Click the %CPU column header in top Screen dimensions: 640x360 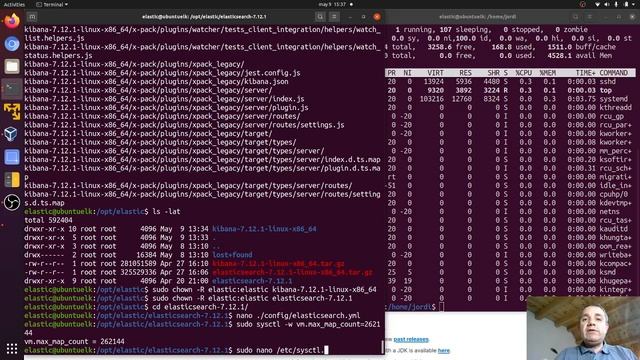[523, 73]
